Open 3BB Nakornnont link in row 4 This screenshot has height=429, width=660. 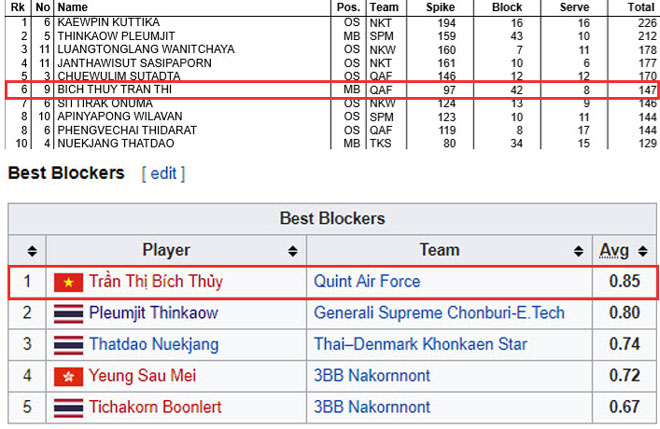coord(372,376)
